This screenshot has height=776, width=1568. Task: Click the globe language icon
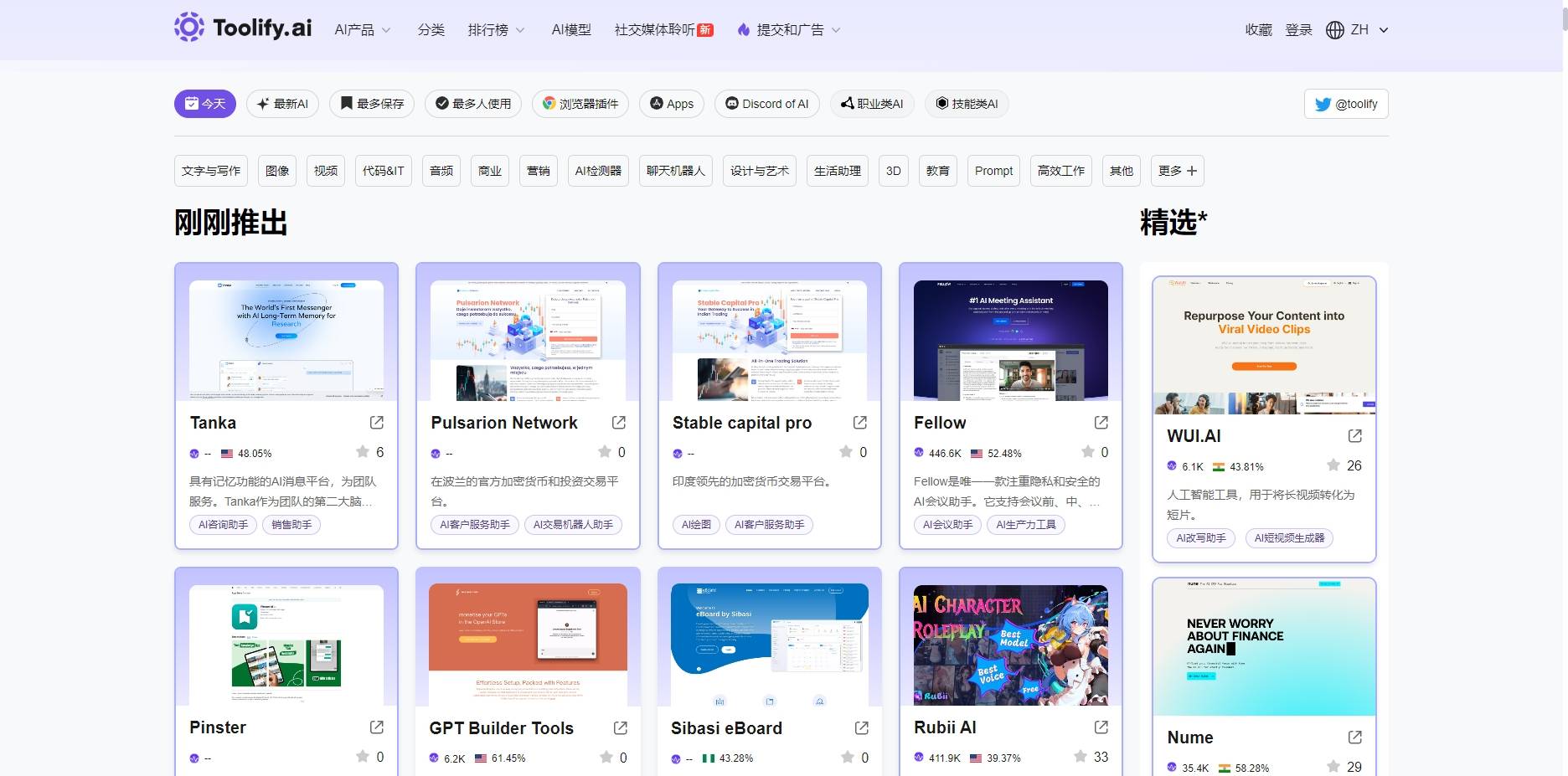tap(1335, 30)
